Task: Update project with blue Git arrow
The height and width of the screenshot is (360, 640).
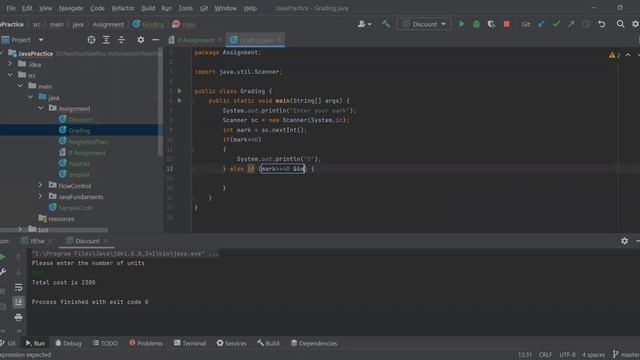Action: pos(541,24)
